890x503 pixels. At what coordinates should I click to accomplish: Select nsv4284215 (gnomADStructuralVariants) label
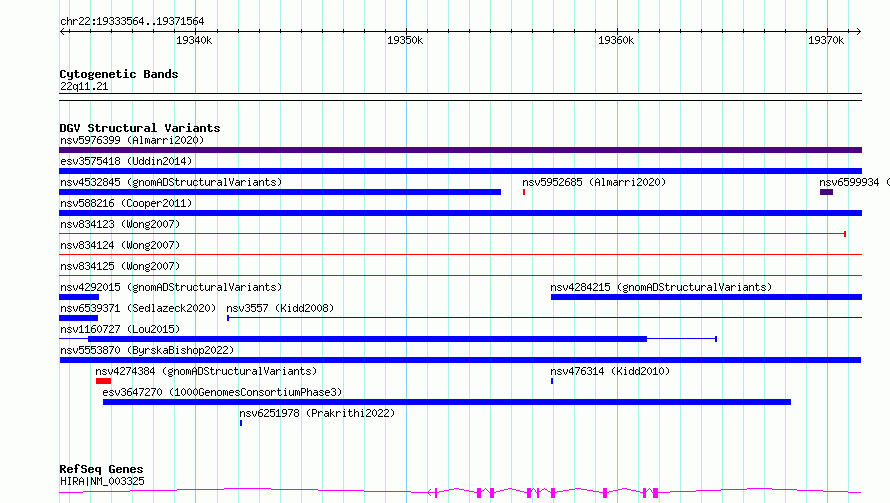(661, 287)
